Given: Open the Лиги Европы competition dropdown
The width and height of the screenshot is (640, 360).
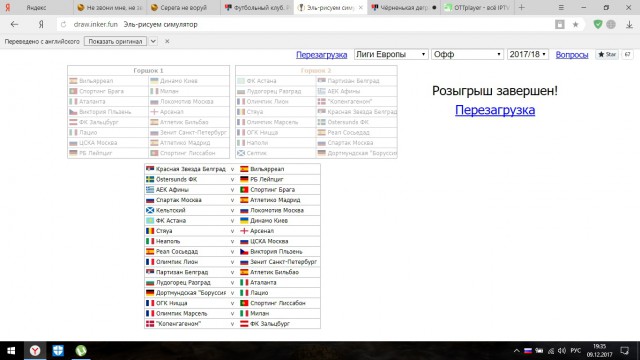Looking at the screenshot, I should coord(391,54).
